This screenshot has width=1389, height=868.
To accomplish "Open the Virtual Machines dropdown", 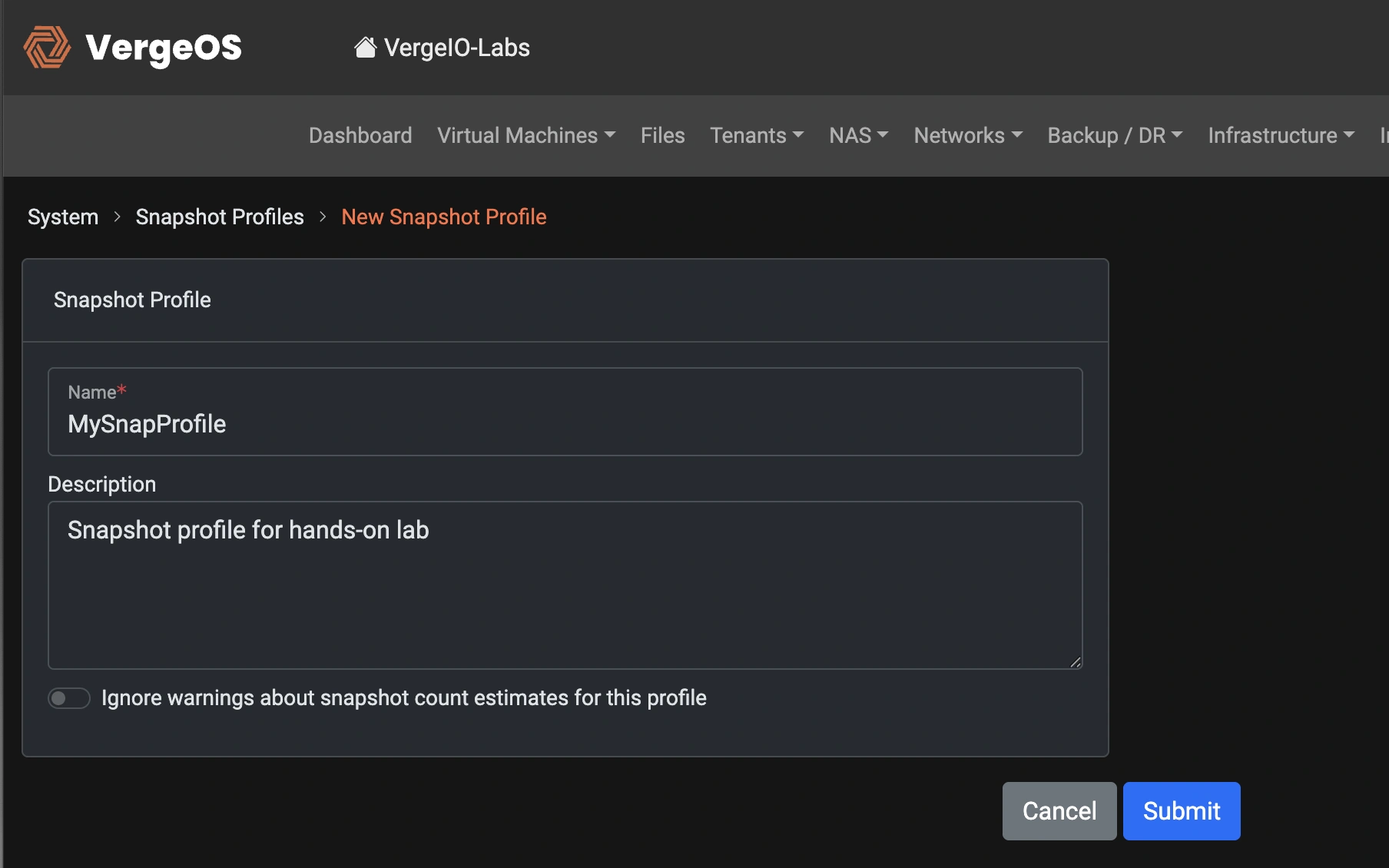I will click(x=518, y=135).
